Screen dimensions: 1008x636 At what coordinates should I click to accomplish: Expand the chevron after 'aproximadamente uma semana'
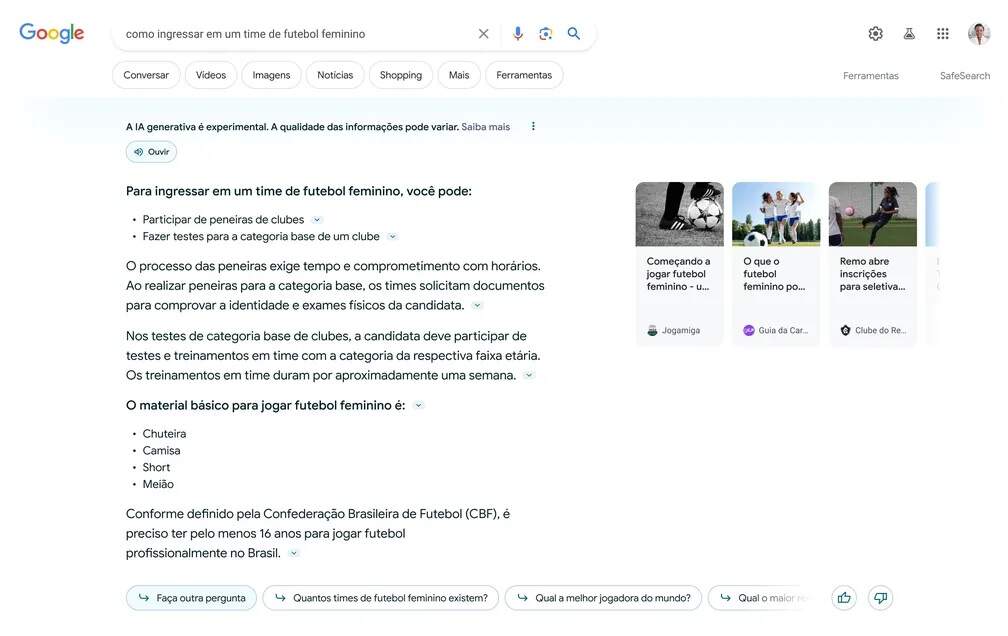pyautogui.click(x=529, y=376)
